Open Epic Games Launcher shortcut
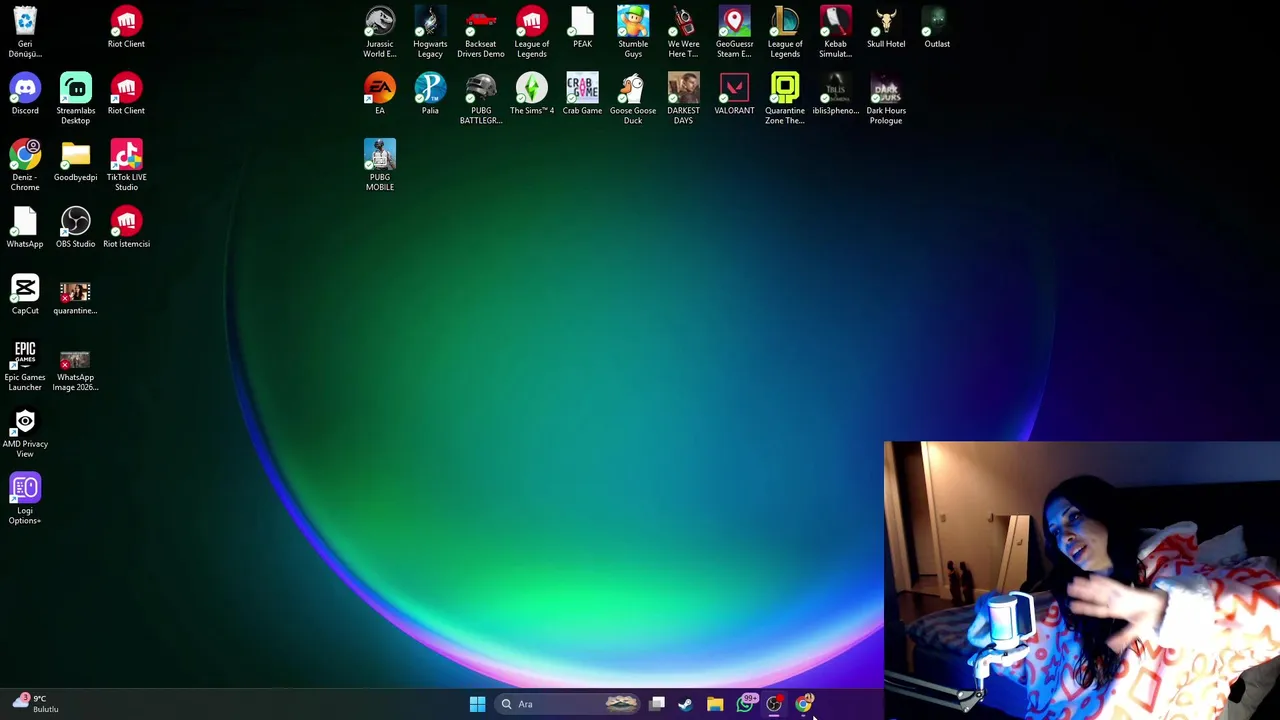Screen dimensions: 1280x720 tap(25, 365)
